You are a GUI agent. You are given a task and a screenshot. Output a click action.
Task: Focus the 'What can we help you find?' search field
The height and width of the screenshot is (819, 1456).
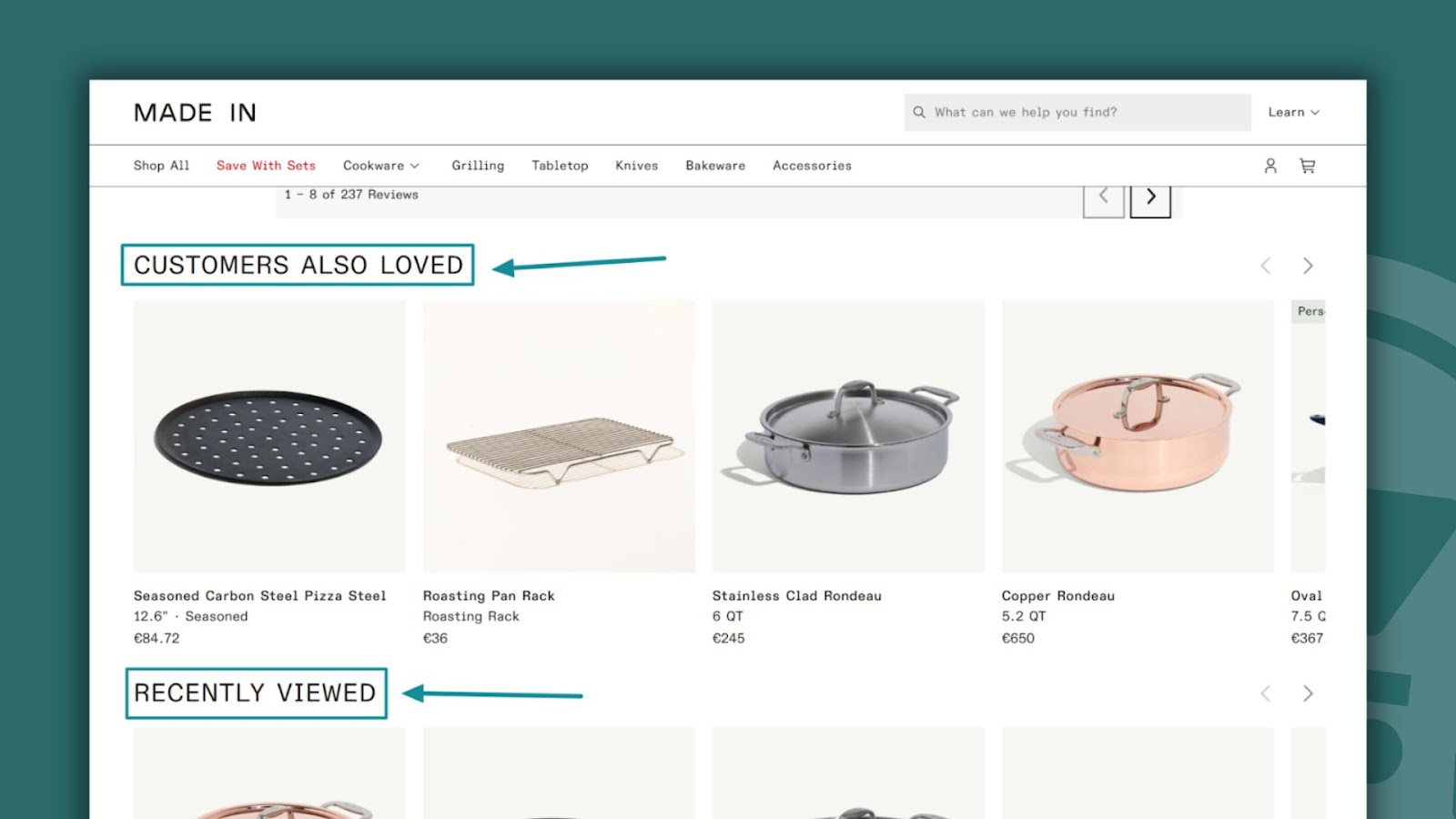1077,112
